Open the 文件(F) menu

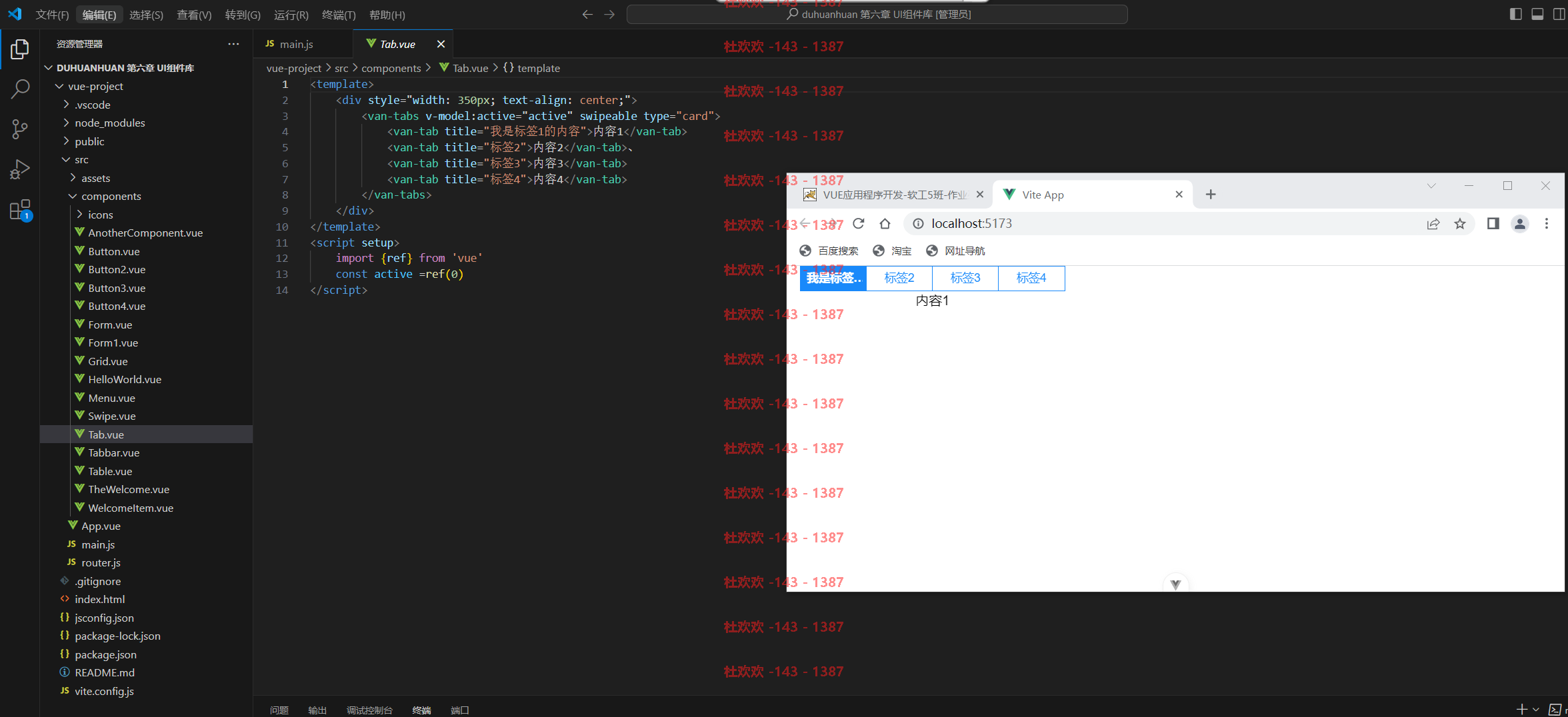coord(52,15)
